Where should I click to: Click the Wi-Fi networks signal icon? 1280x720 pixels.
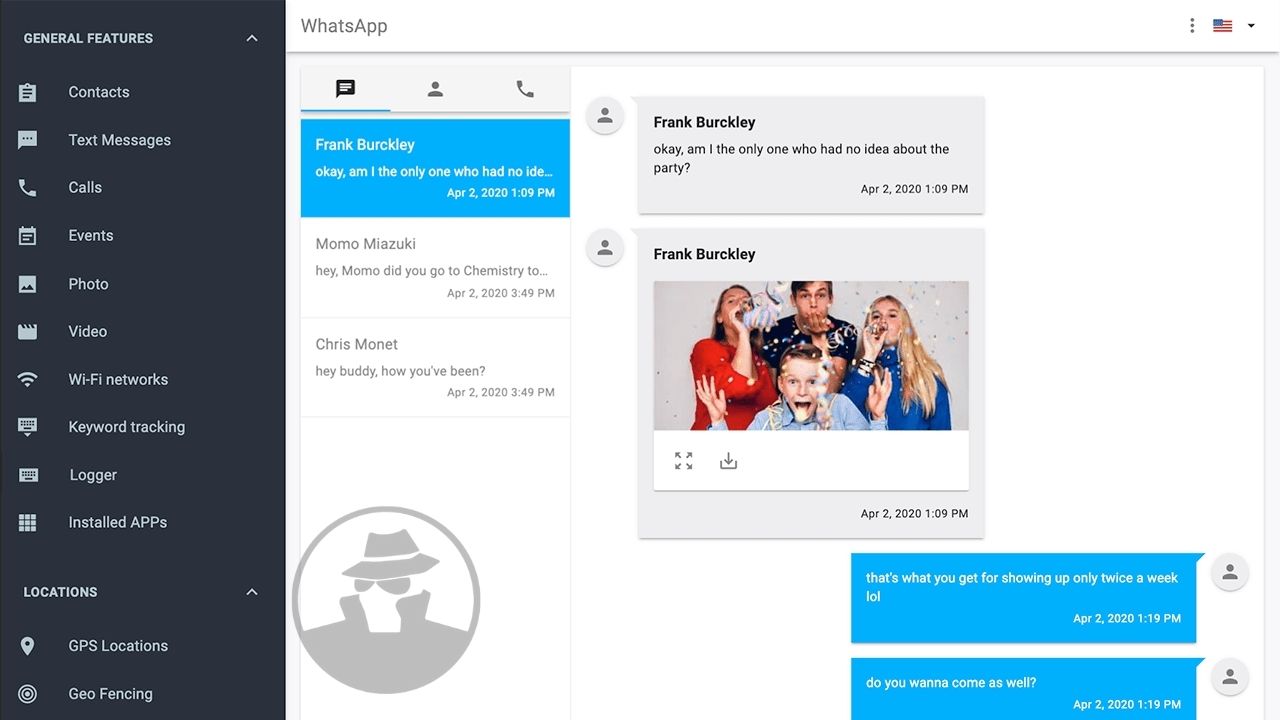27,380
